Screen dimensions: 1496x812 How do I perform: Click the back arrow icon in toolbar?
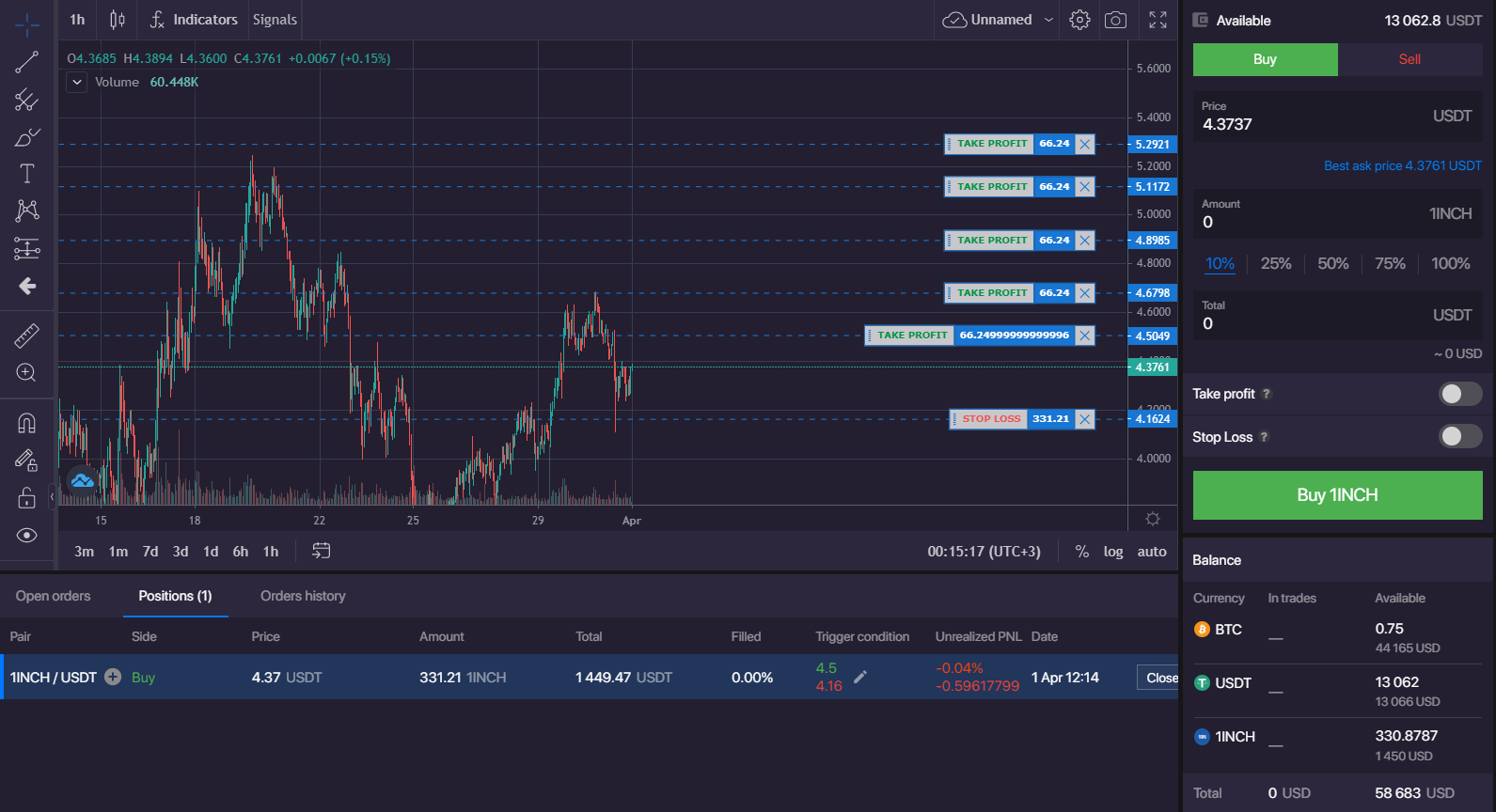(x=27, y=286)
